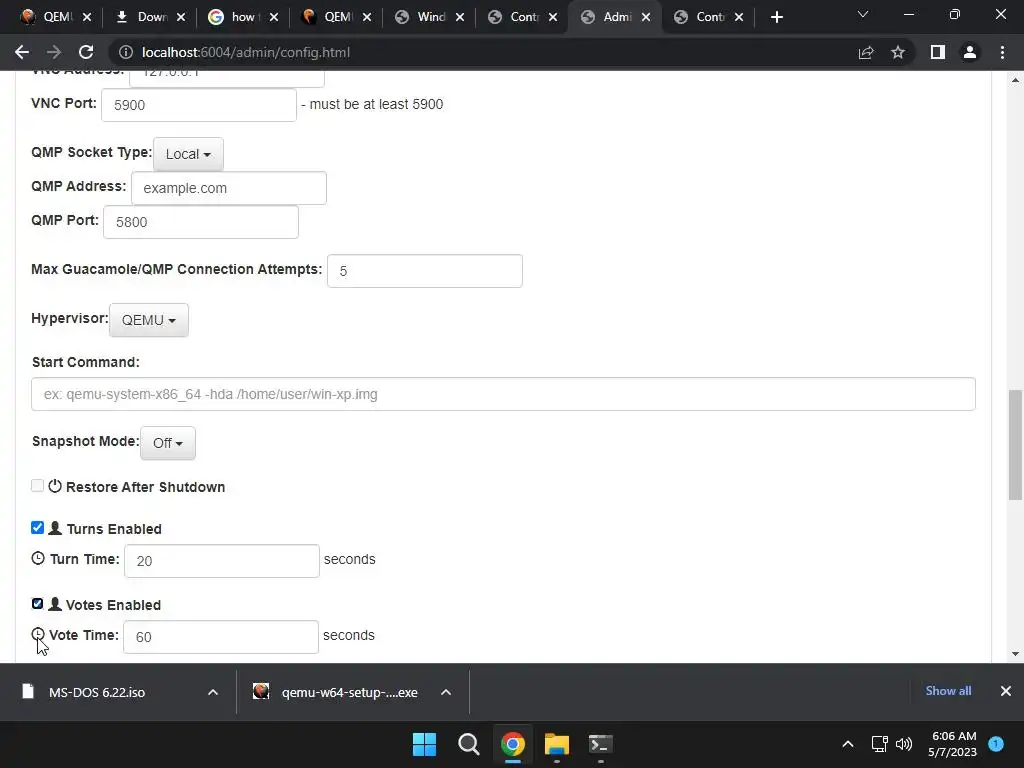
Task: Edit Max Connection Attempts field
Action: coord(424,271)
